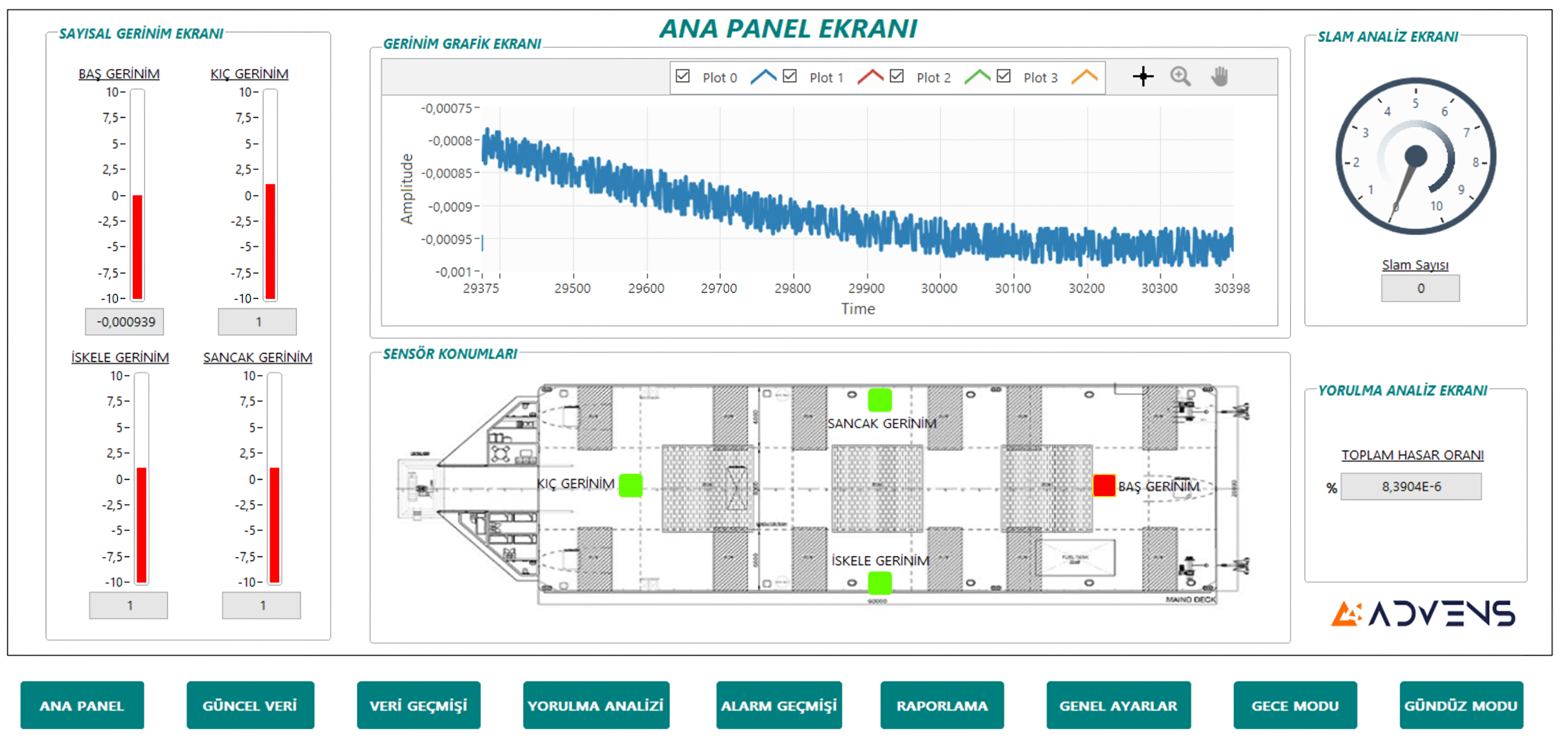The image size is (1568, 740).
Task: Toggle the Plot 1 visibility checkbox
Action: click(790, 76)
